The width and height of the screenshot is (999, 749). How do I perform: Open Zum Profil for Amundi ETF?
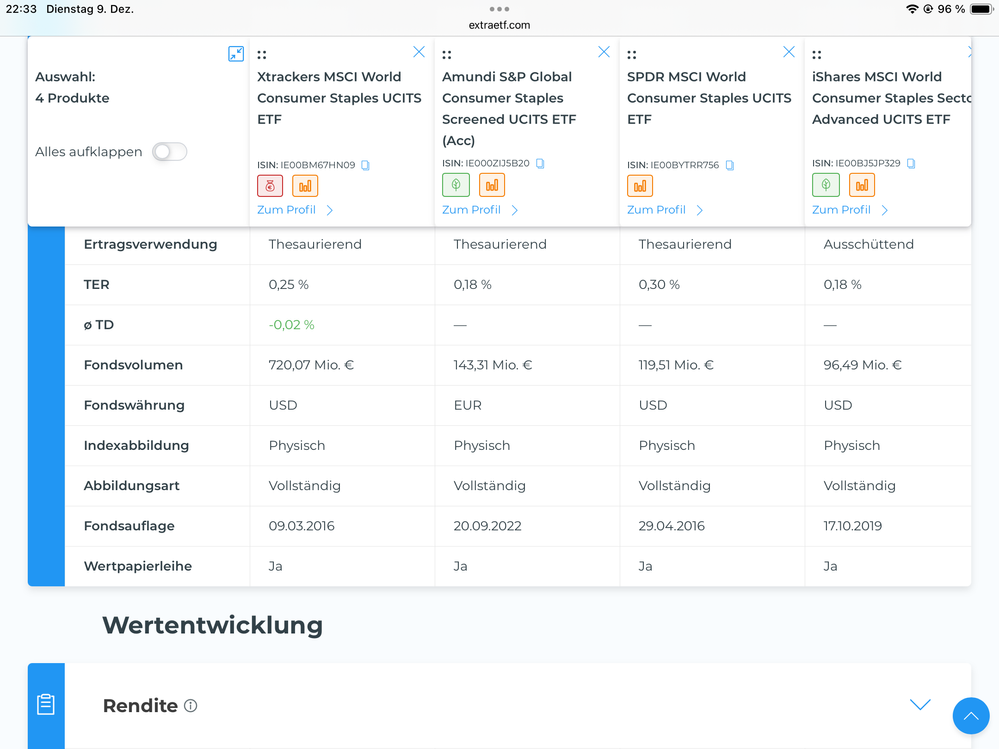click(480, 210)
